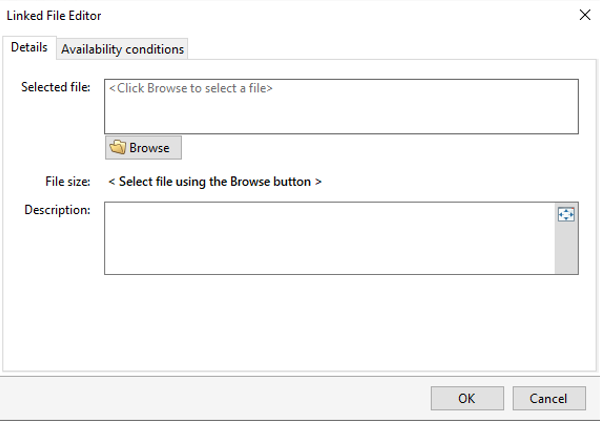This screenshot has height=421, width=600.
Task: Confirm the dialog with OK
Action: click(x=467, y=398)
